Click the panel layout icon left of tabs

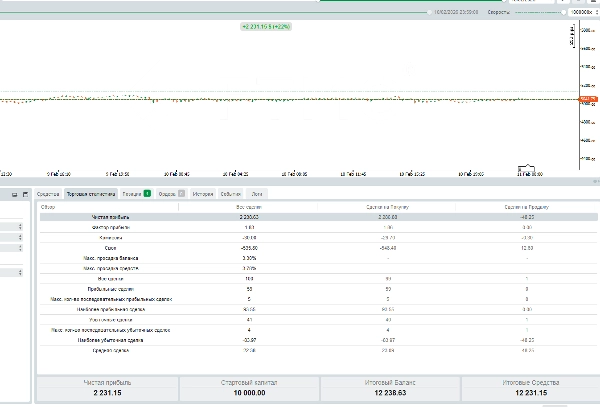tap(13, 193)
